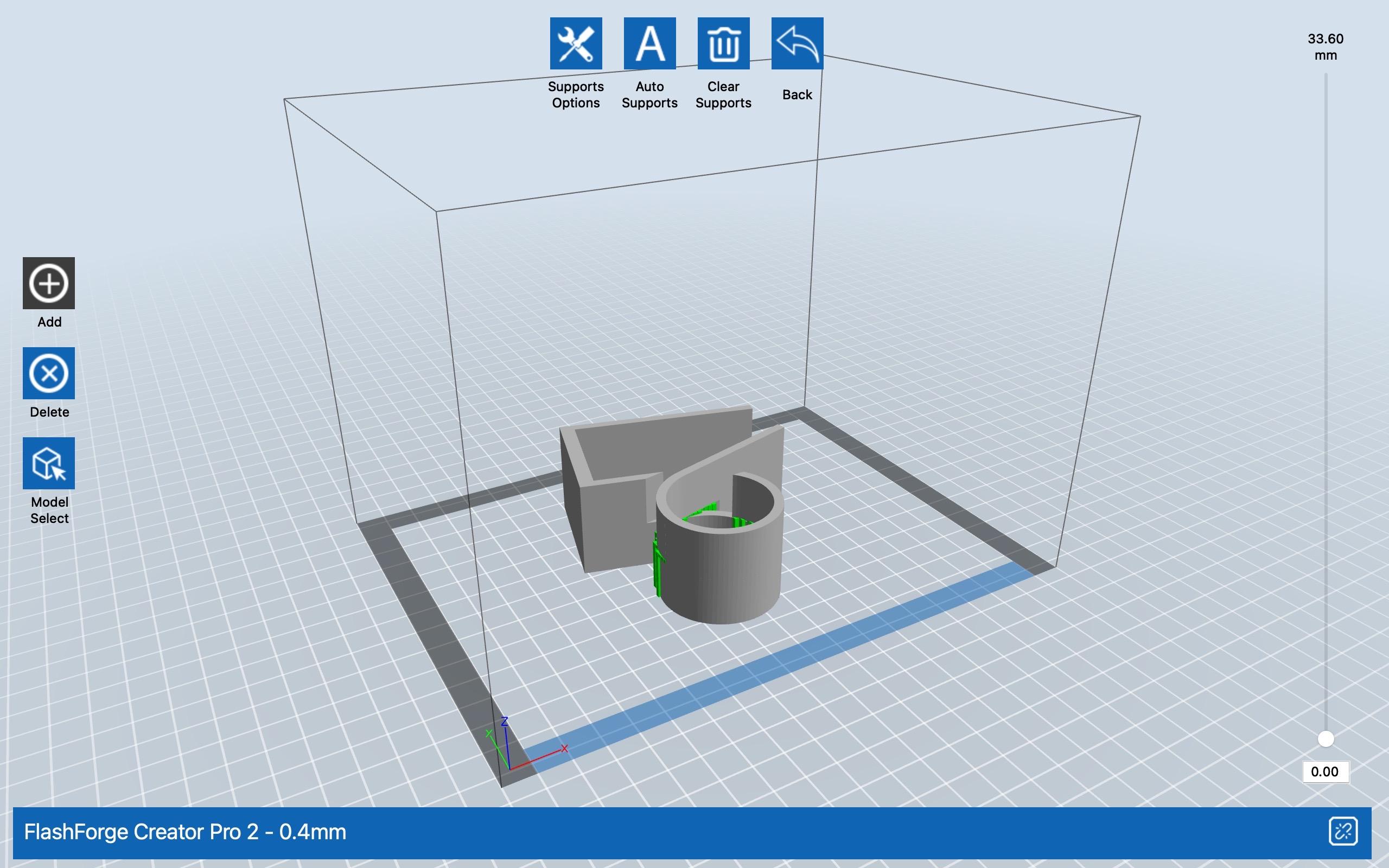
Task: Select the Delete support X icon
Action: click(x=49, y=373)
